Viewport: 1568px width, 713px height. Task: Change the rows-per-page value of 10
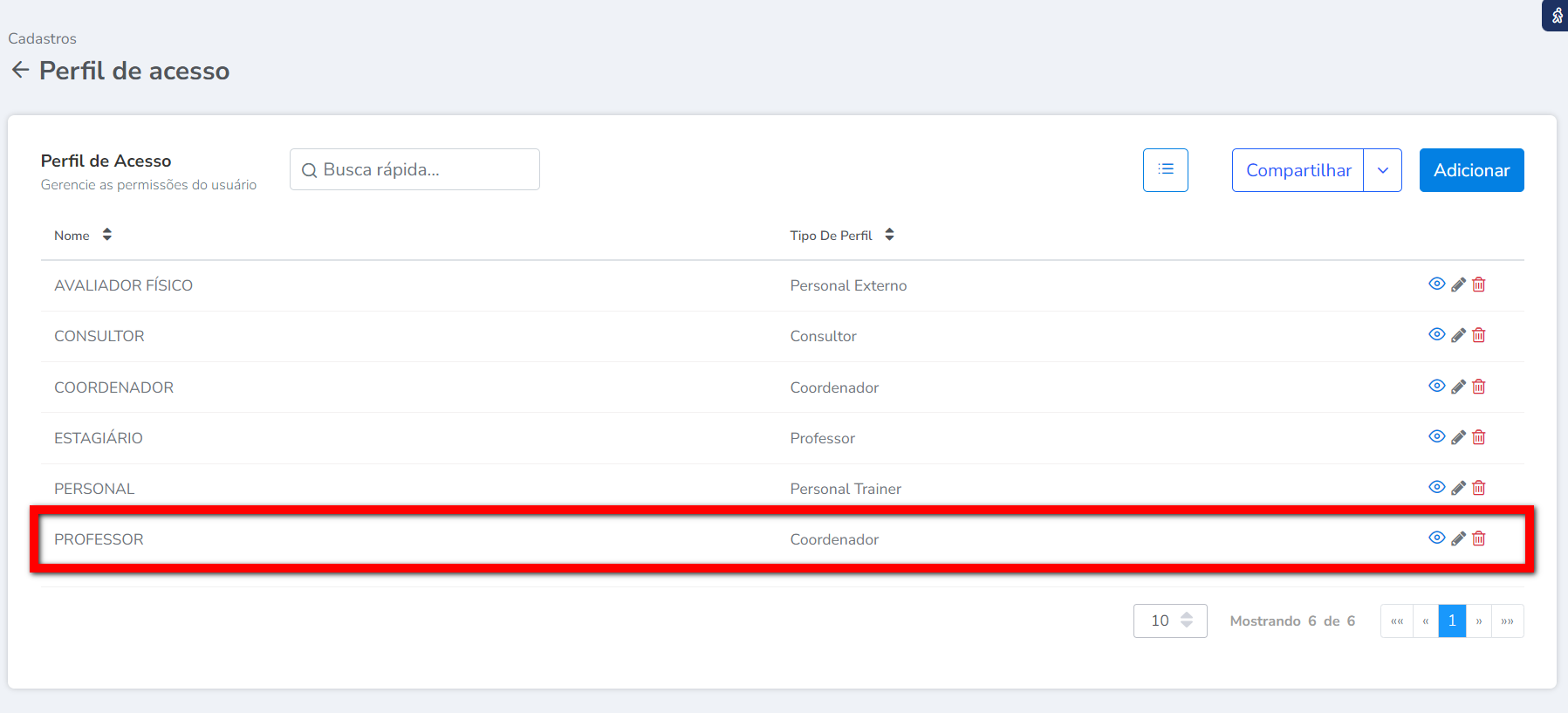coord(1169,620)
